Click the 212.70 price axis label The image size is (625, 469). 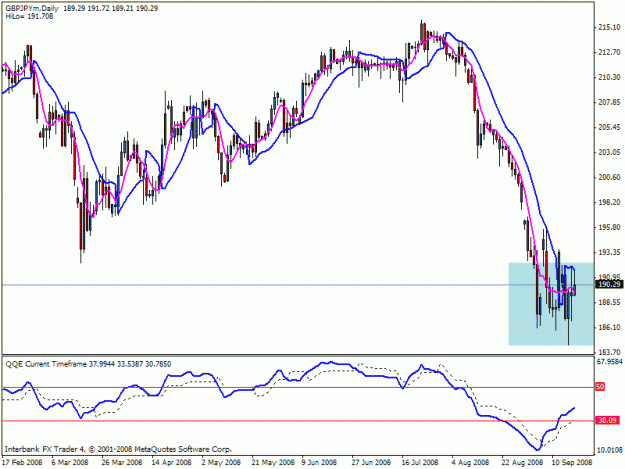[609, 52]
